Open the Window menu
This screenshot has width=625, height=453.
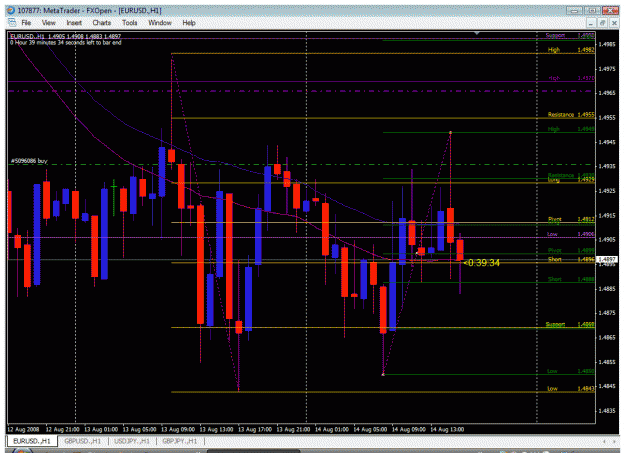160,23
